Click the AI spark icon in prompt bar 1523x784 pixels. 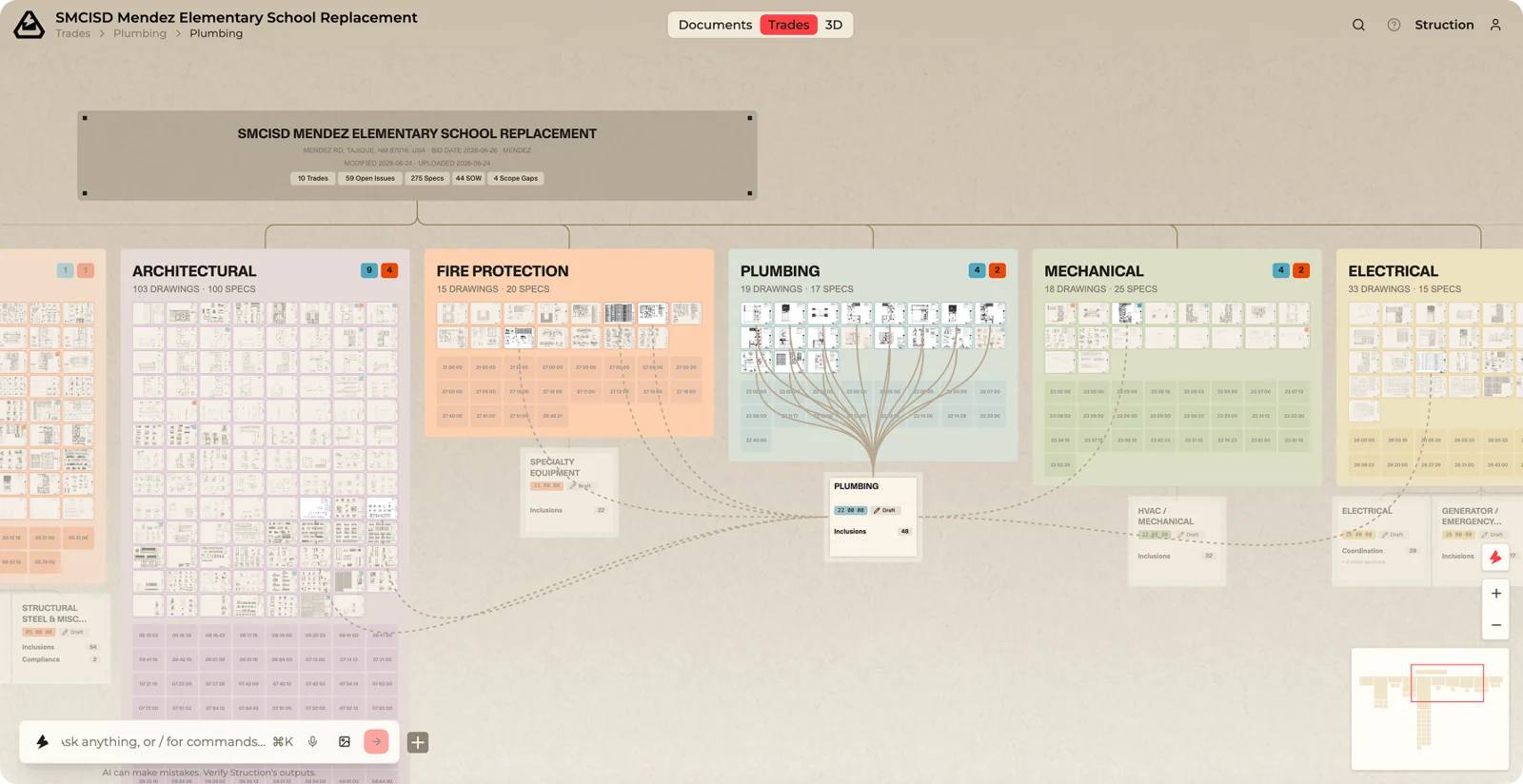click(x=43, y=741)
